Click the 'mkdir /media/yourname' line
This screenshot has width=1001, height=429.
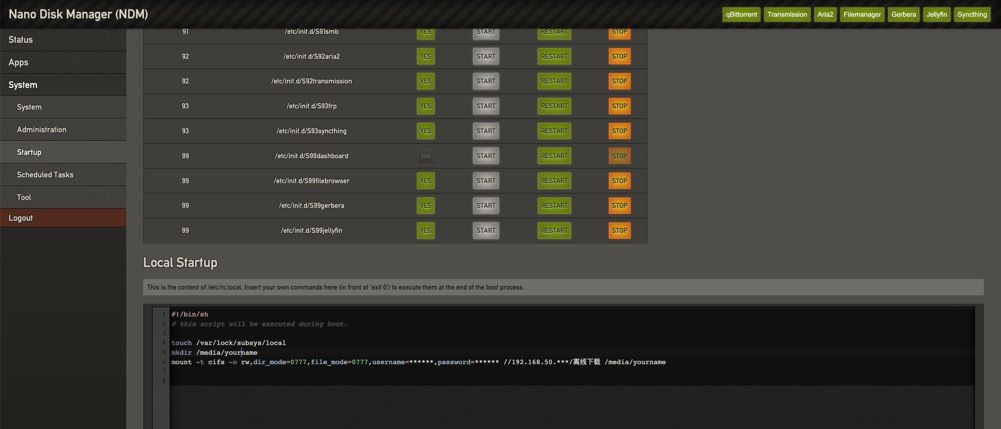point(214,352)
